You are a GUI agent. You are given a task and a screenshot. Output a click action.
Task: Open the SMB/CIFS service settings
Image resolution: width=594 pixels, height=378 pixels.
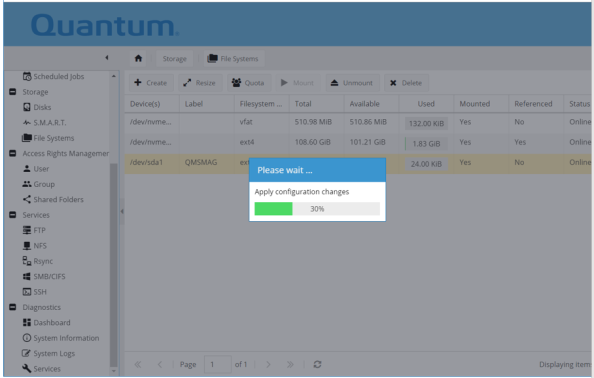(44, 276)
